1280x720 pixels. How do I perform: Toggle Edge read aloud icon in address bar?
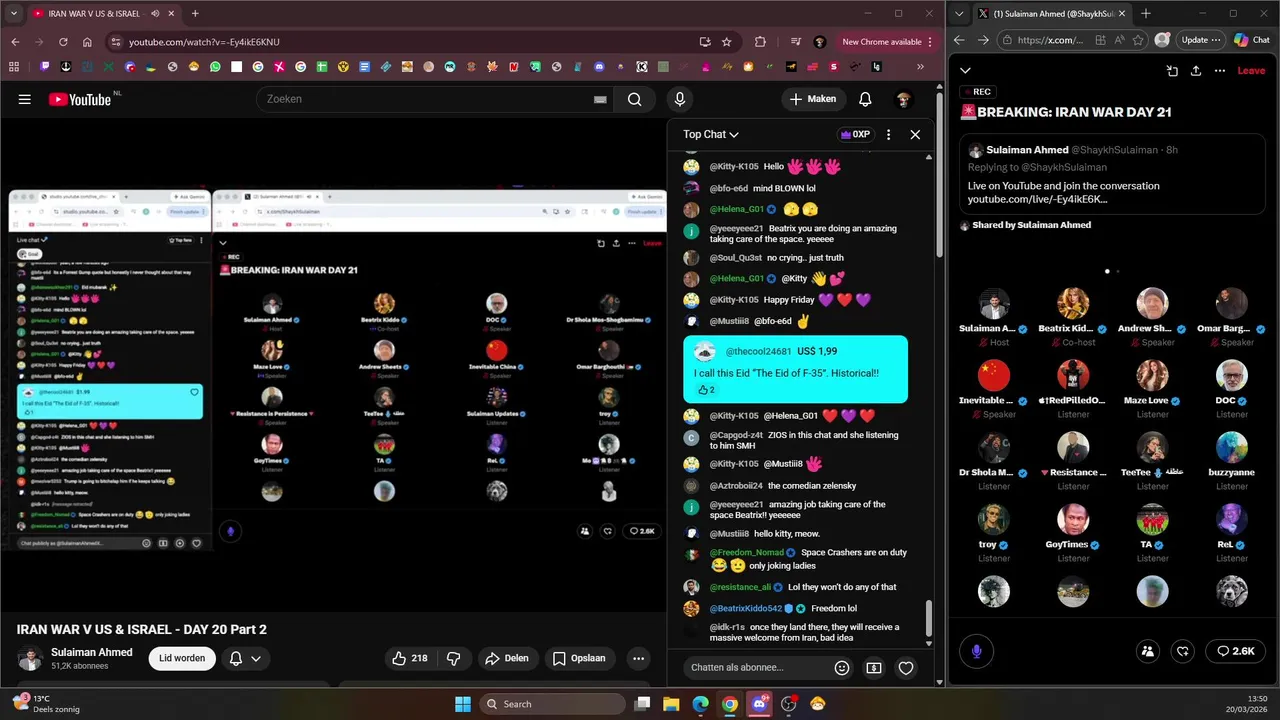coord(1120,40)
